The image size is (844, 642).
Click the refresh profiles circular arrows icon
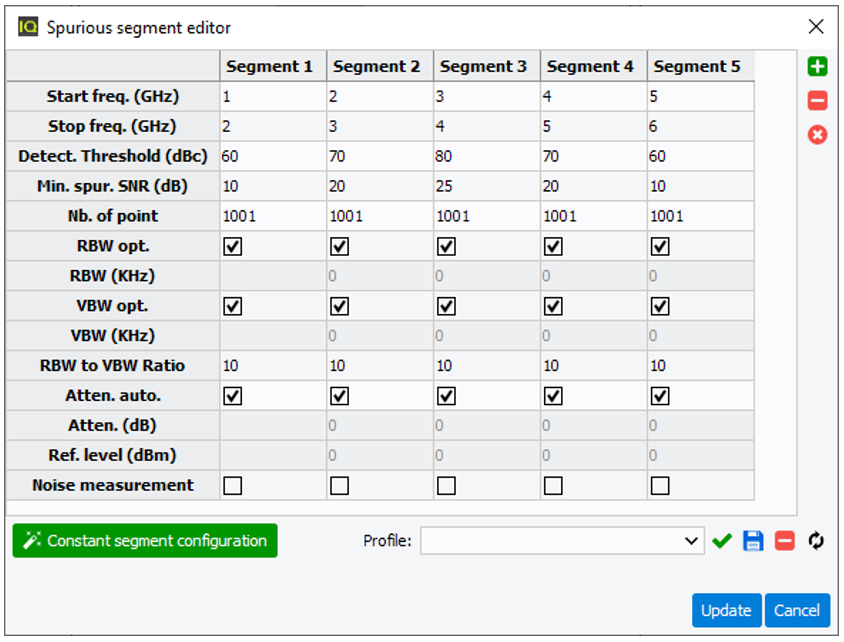click(x=816, y=540)
